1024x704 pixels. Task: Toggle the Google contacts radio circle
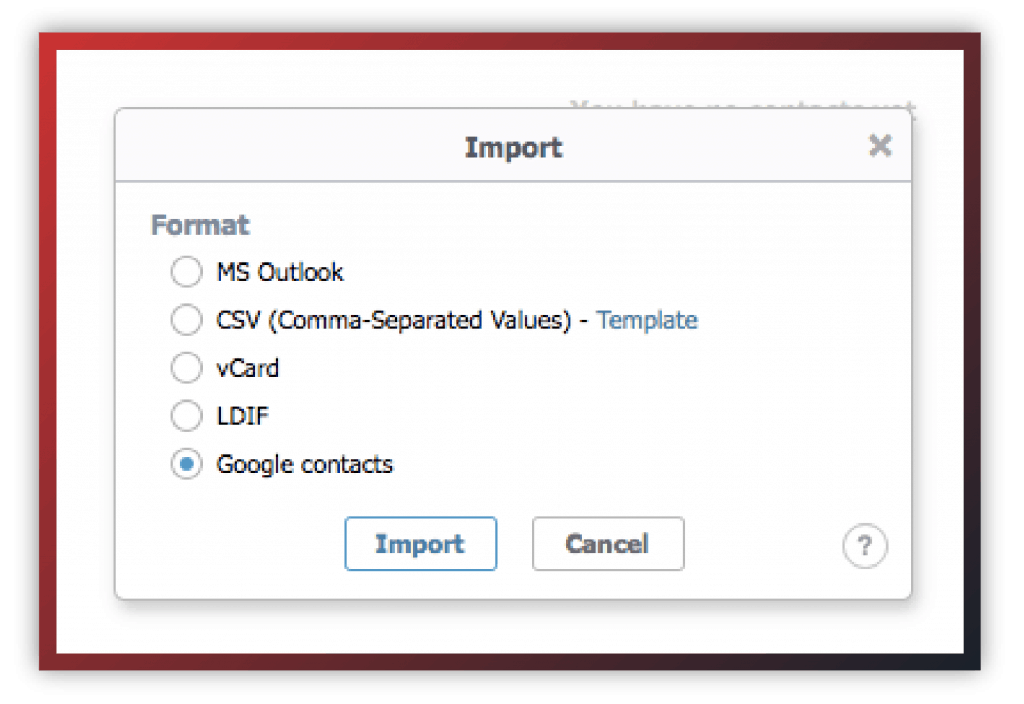coord(186,464)
